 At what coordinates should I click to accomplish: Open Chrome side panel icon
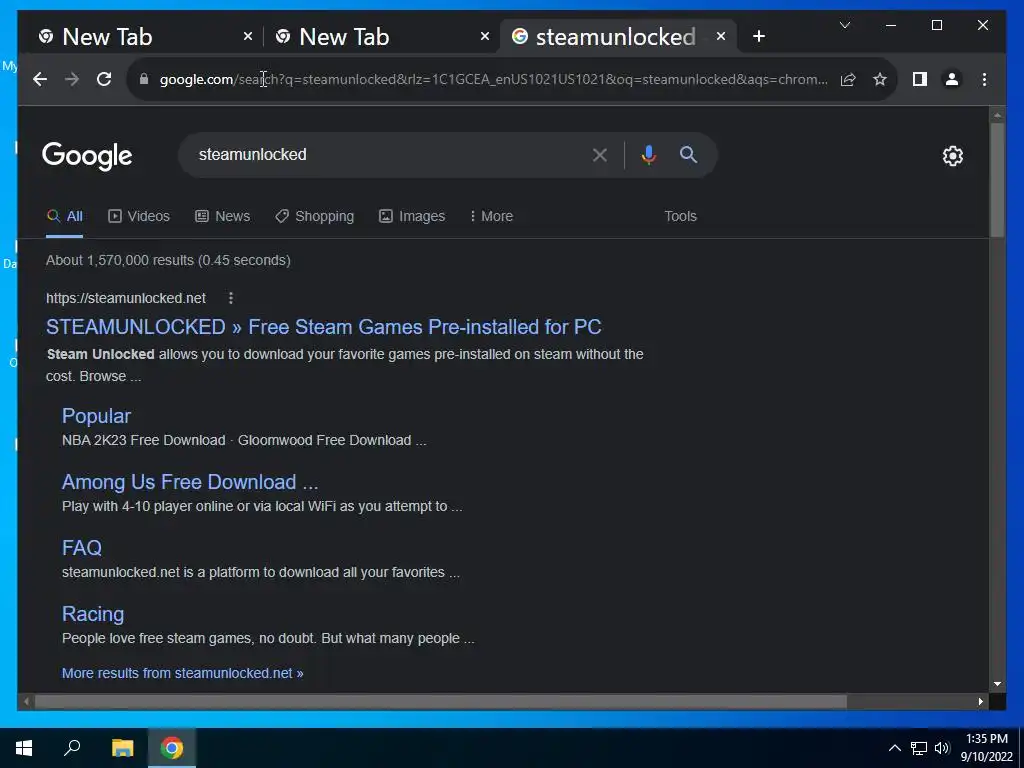[920, 79]
